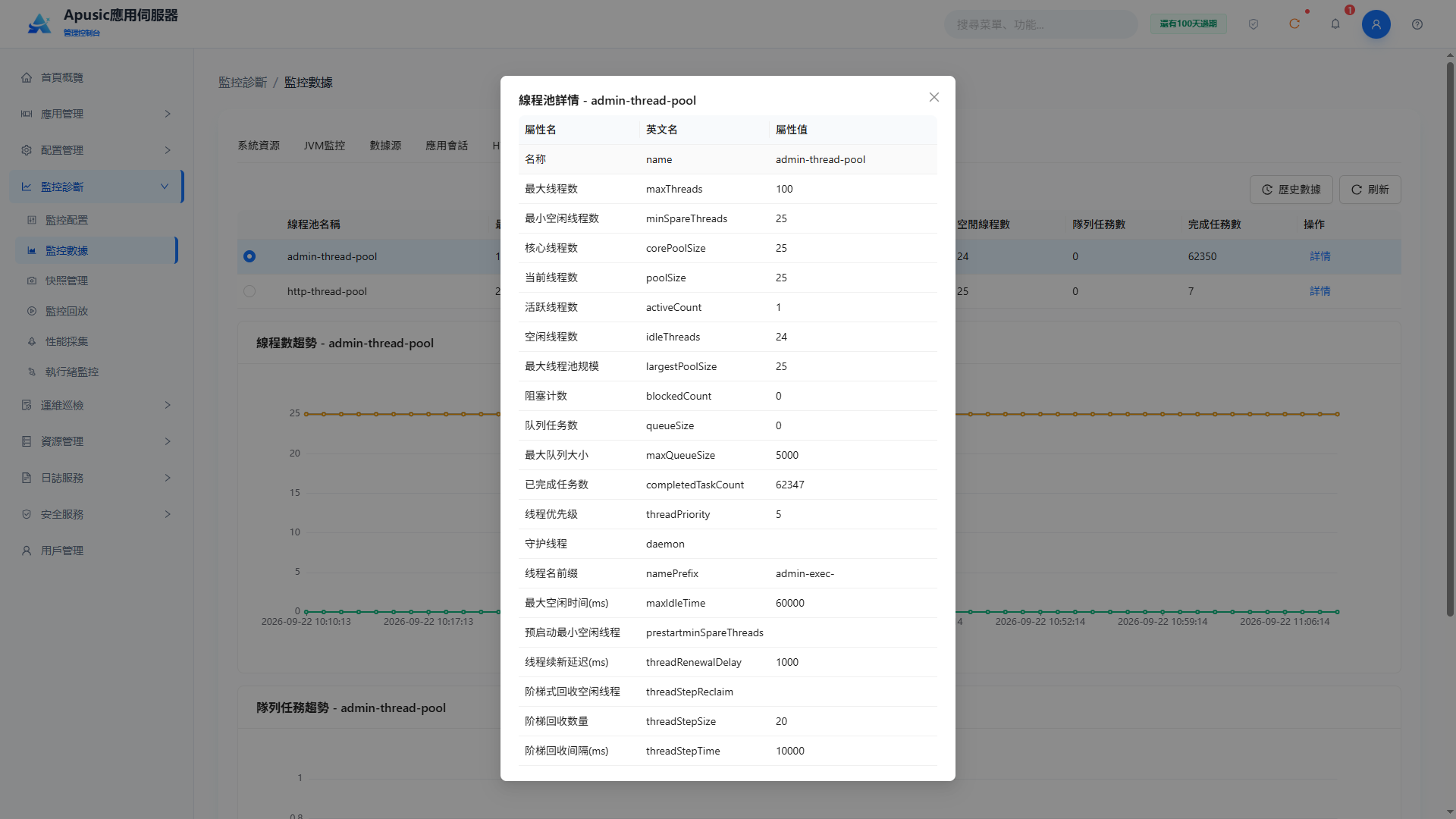Expand the 安全服務 menu chevron
Screen dimensions: 1456x819
[x=168, y=514]
